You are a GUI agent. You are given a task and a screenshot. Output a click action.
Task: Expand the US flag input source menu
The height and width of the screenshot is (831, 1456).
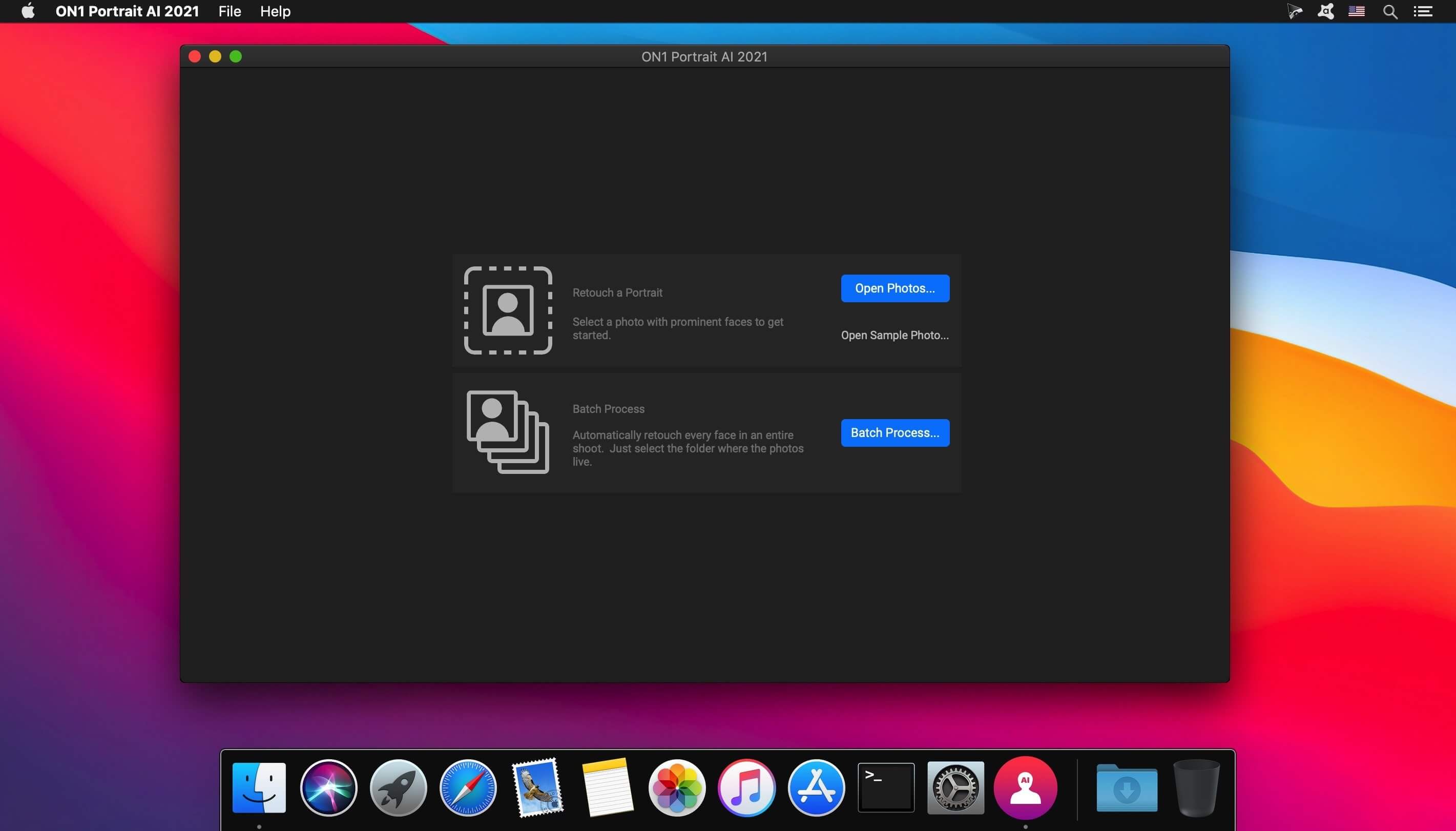click(1356, 11)
